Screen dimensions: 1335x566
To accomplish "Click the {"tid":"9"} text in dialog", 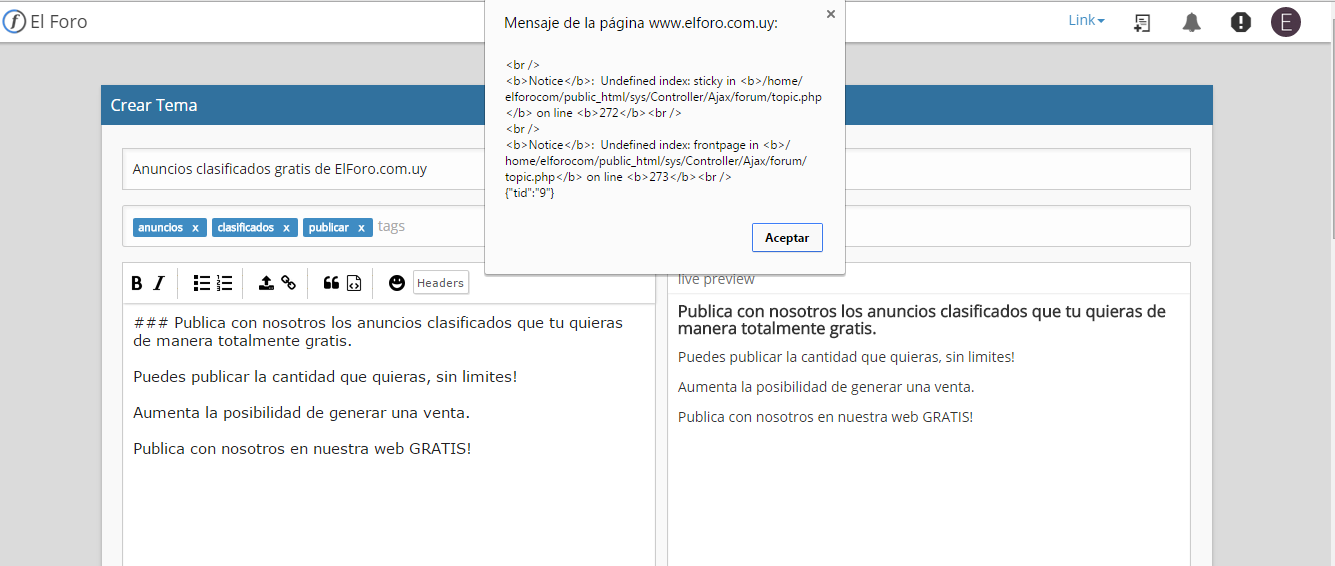I will click(530, 192).
